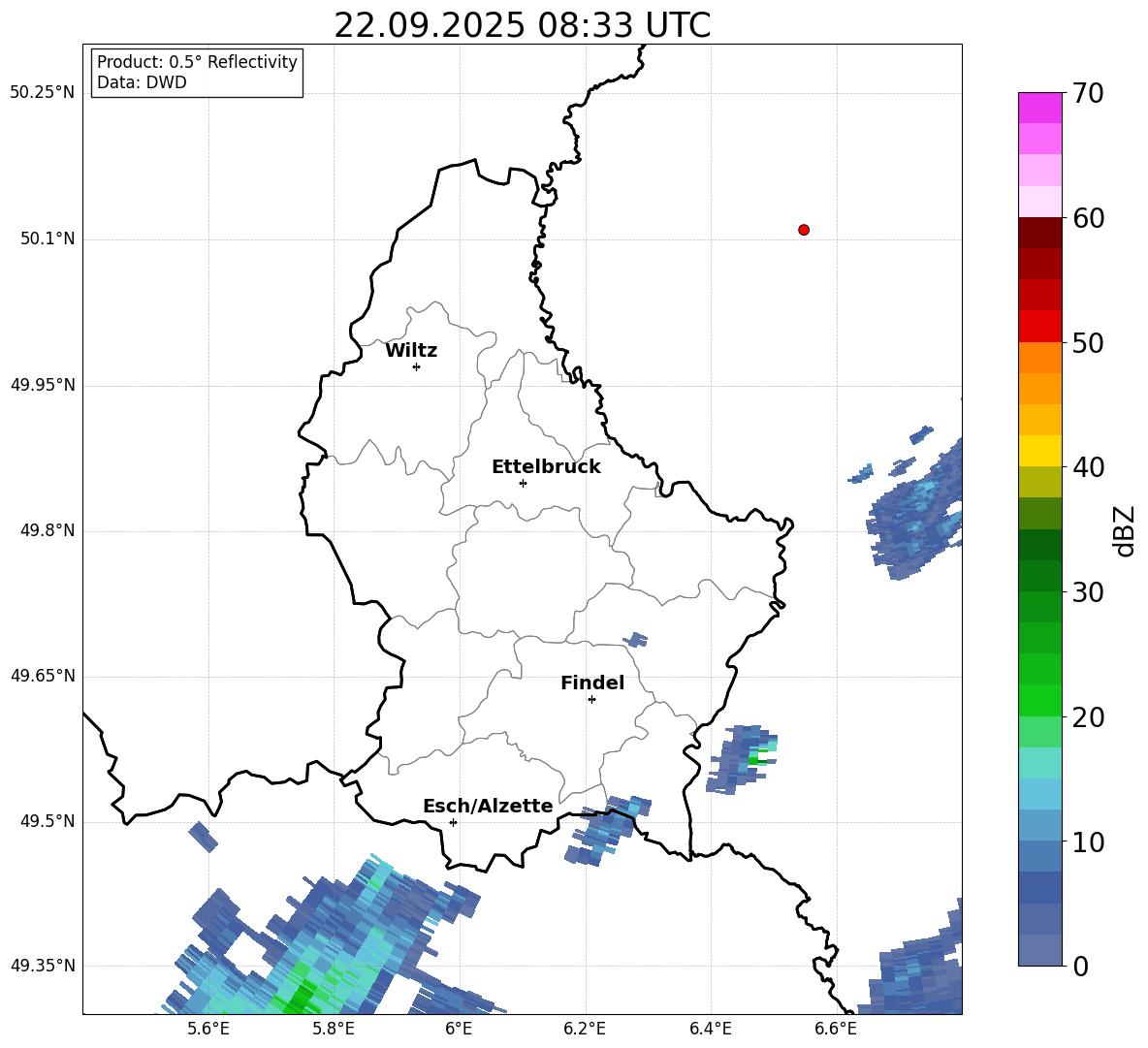Click the Wiltz city label
Screen dimensions: 1148x1048
click(411, 351)
